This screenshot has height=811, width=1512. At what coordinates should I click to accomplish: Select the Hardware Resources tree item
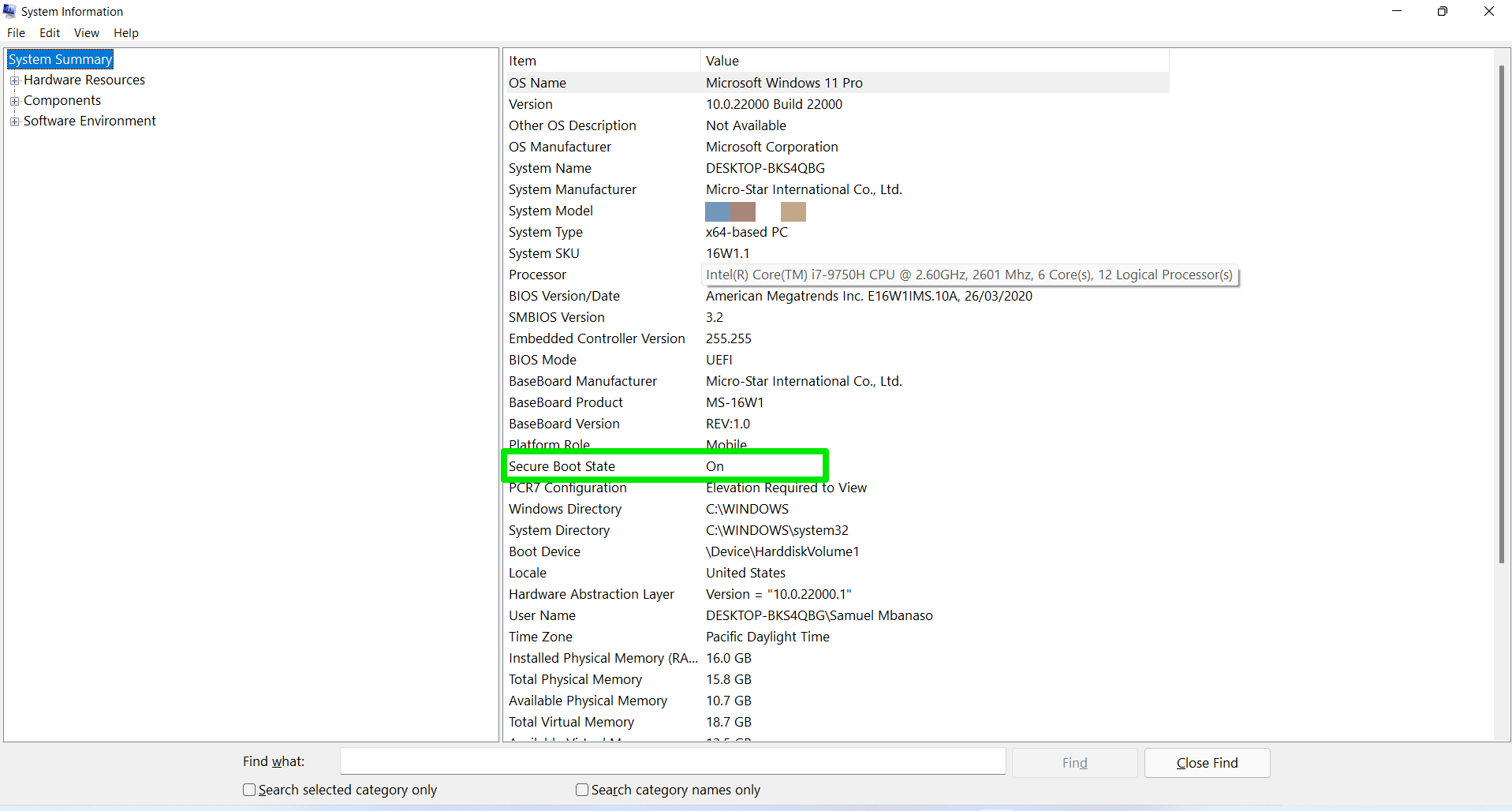[x=84, y=80]
